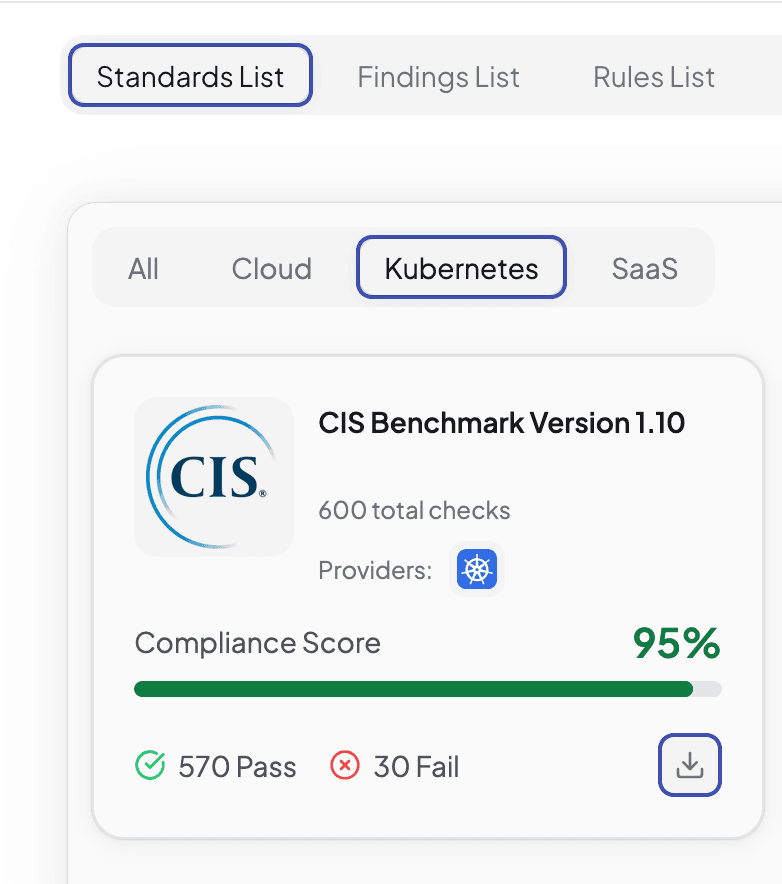Click the 570 Pass label
782x884 pixels.
tap(237, 765)
